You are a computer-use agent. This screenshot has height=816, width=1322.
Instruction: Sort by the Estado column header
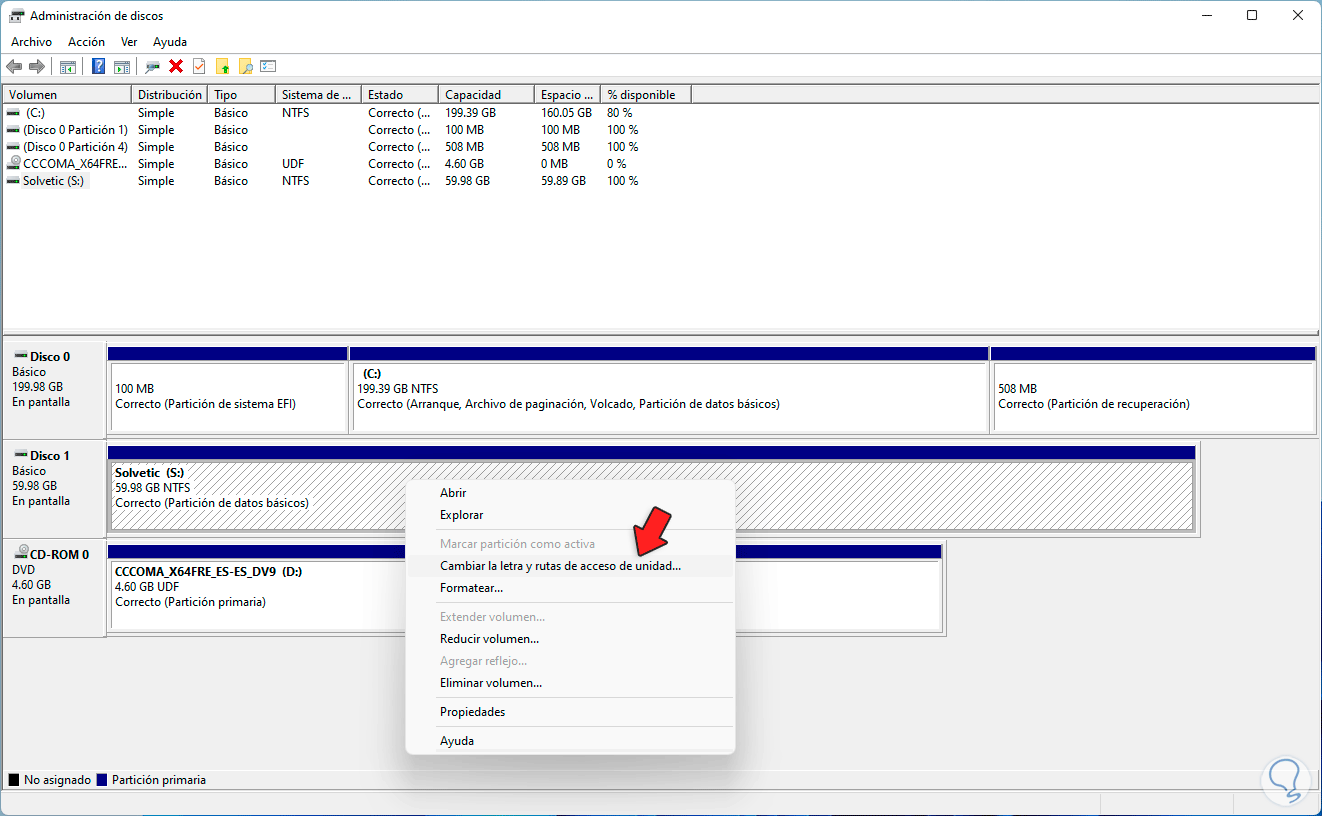pyautogui.click(x=400, y=95)
